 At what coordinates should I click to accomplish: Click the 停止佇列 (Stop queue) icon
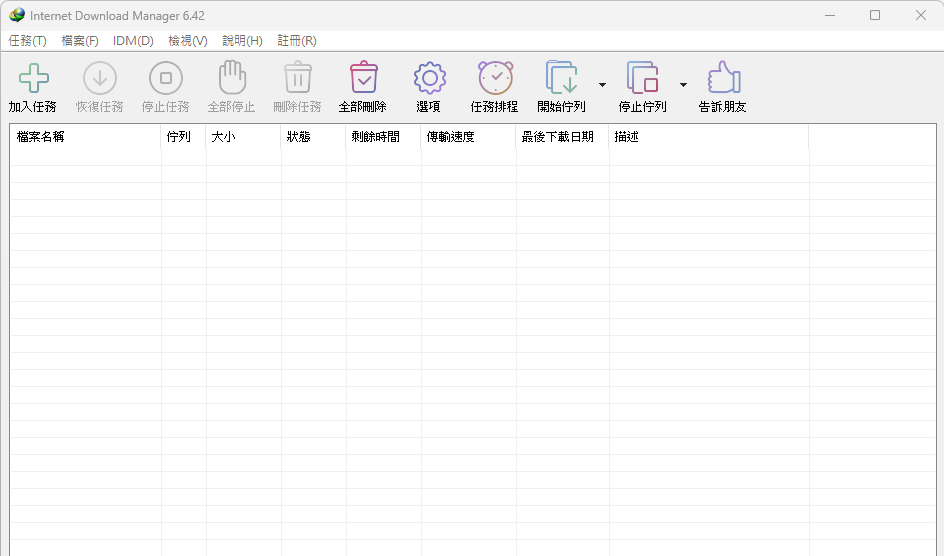coord(642,78)
